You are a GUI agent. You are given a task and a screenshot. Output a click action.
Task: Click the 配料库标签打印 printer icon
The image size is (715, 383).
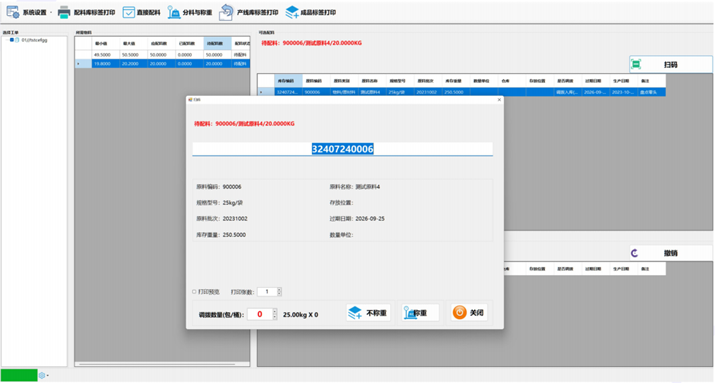click(x=64, y=12)
